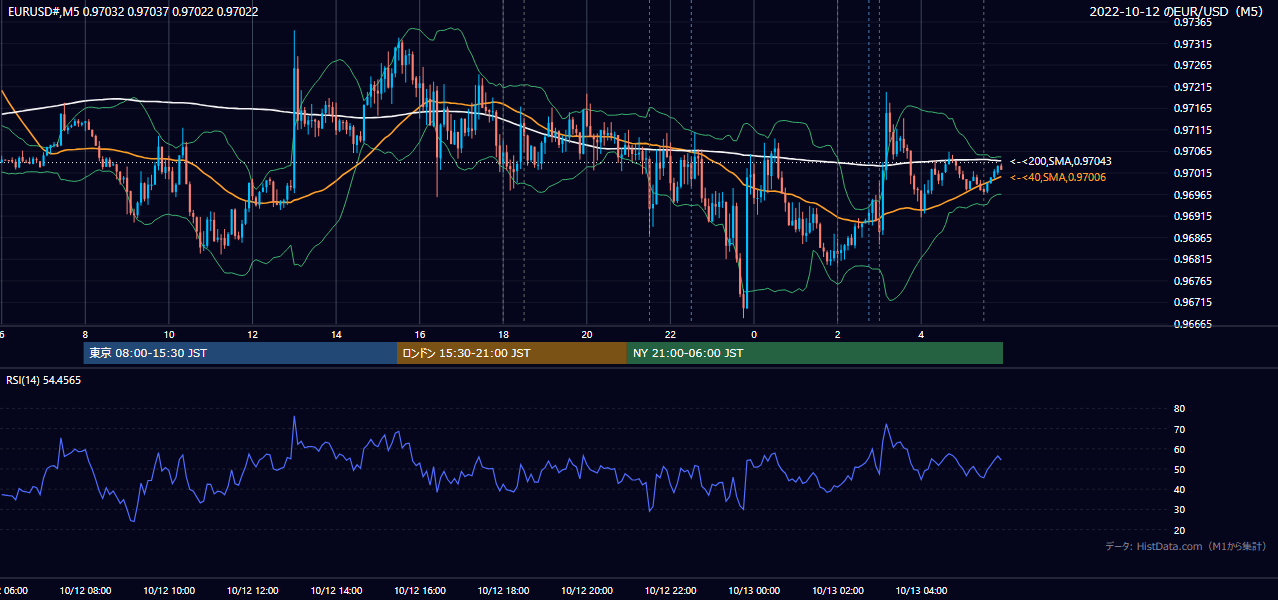The image size is (1278, 600).
Task: Click the 0.97215 price axis label
Action: [x=1193, y=87]
